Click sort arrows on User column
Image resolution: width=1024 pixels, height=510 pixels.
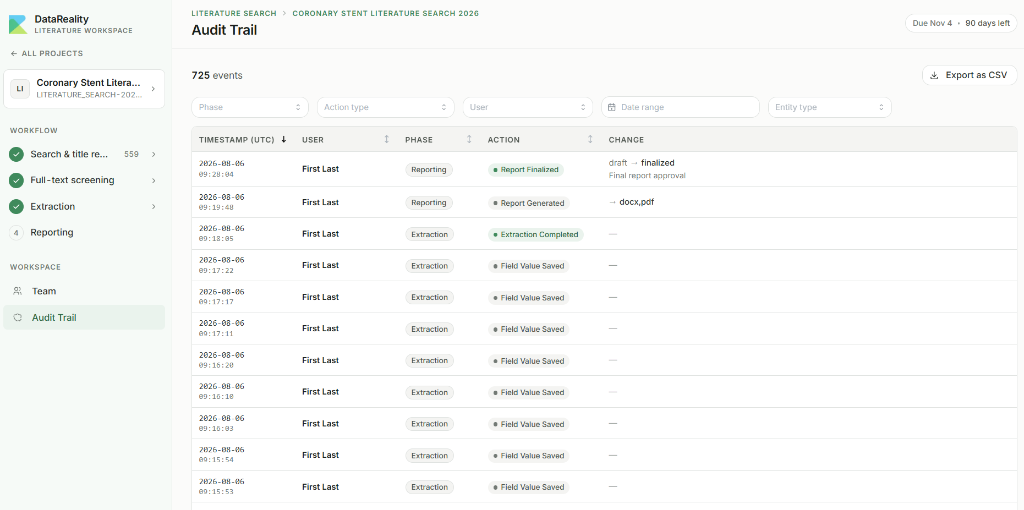click(x=387, y=139)
